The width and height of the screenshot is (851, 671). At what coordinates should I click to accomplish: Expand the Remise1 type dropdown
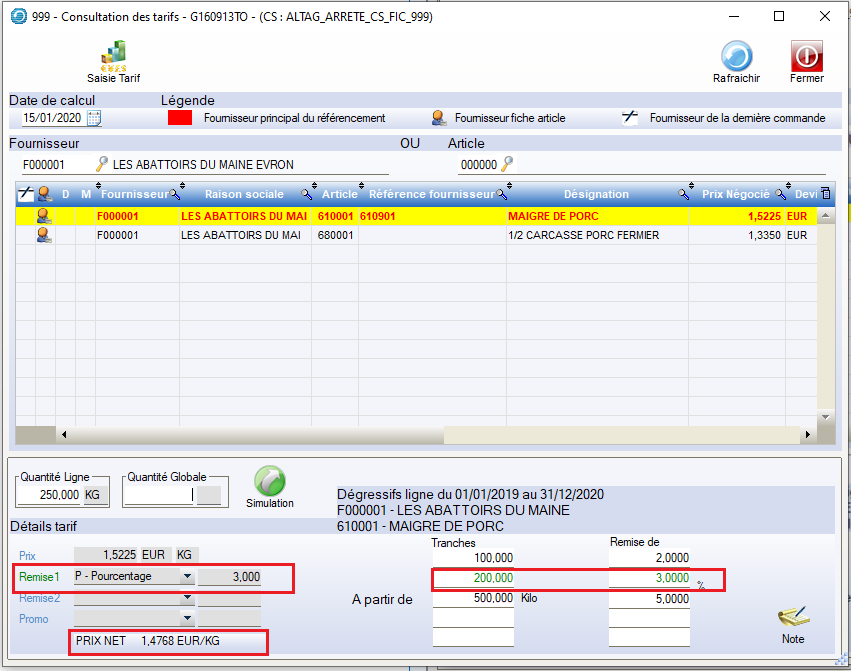click(186, 577)
